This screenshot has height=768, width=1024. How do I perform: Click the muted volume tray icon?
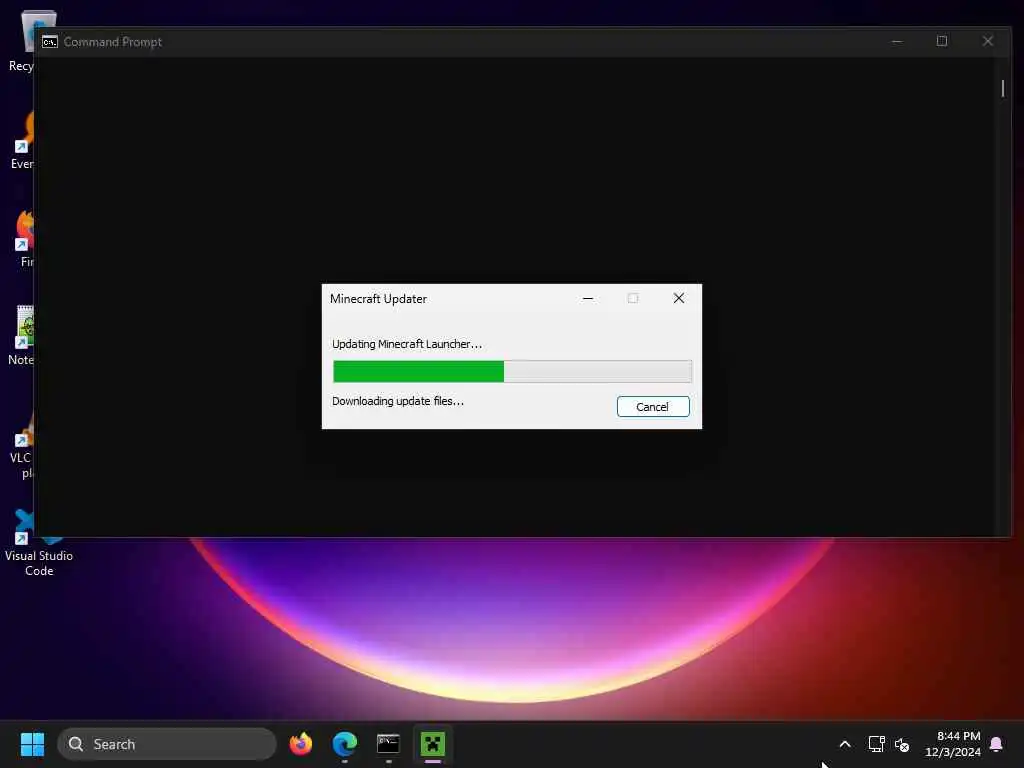(x=902, y=744)
